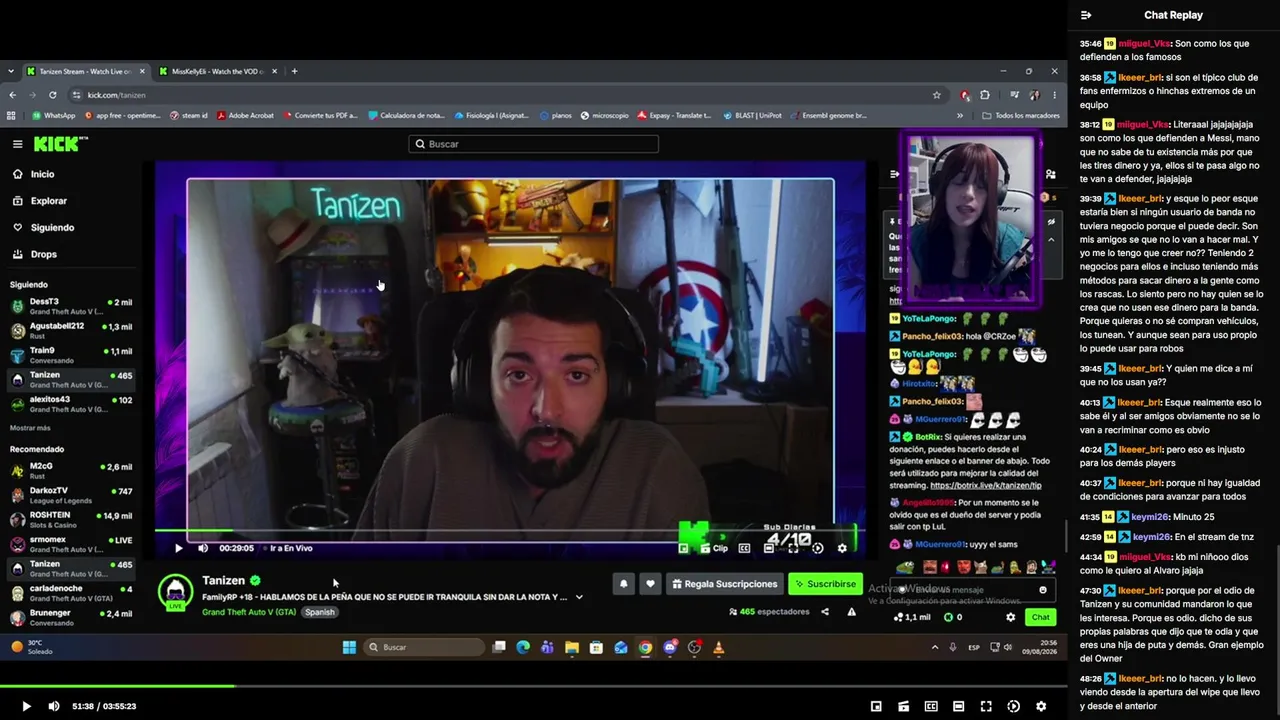Open Grand Theft Auto V (GTA) category link
This screenshot has height=720, width=1280.
248,612
